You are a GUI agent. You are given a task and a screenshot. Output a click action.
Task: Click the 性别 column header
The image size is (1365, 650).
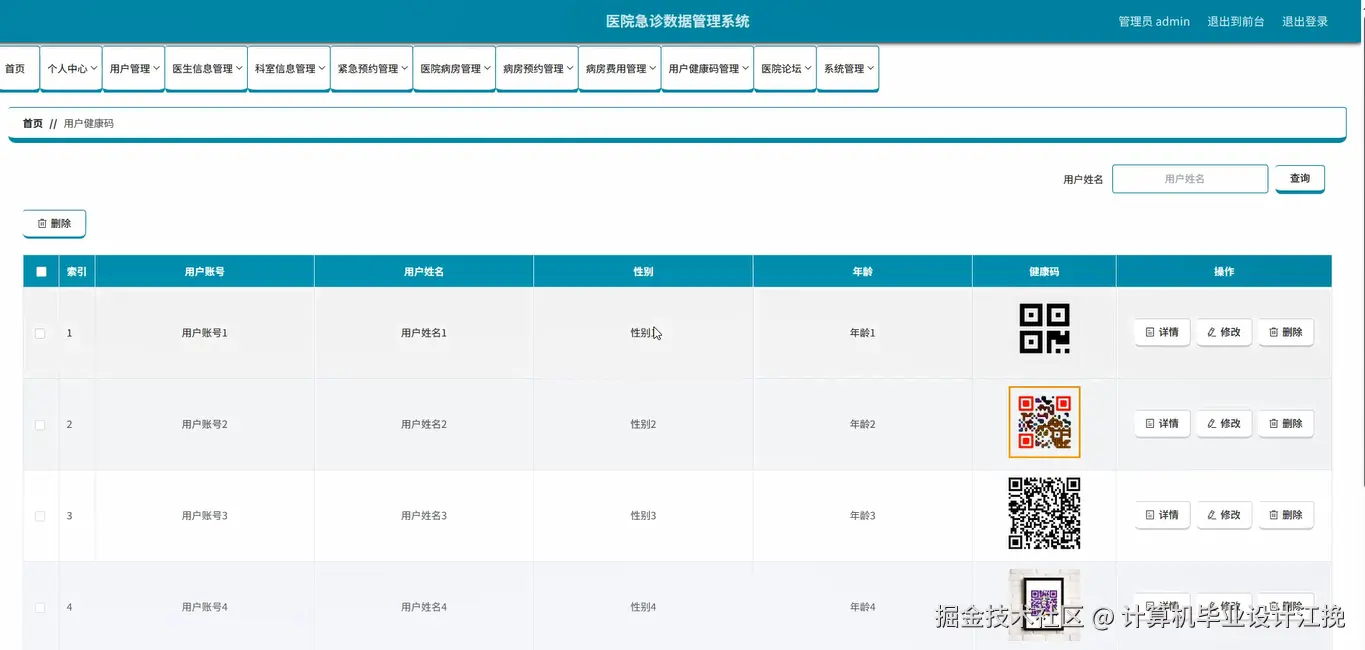(643, 272)
